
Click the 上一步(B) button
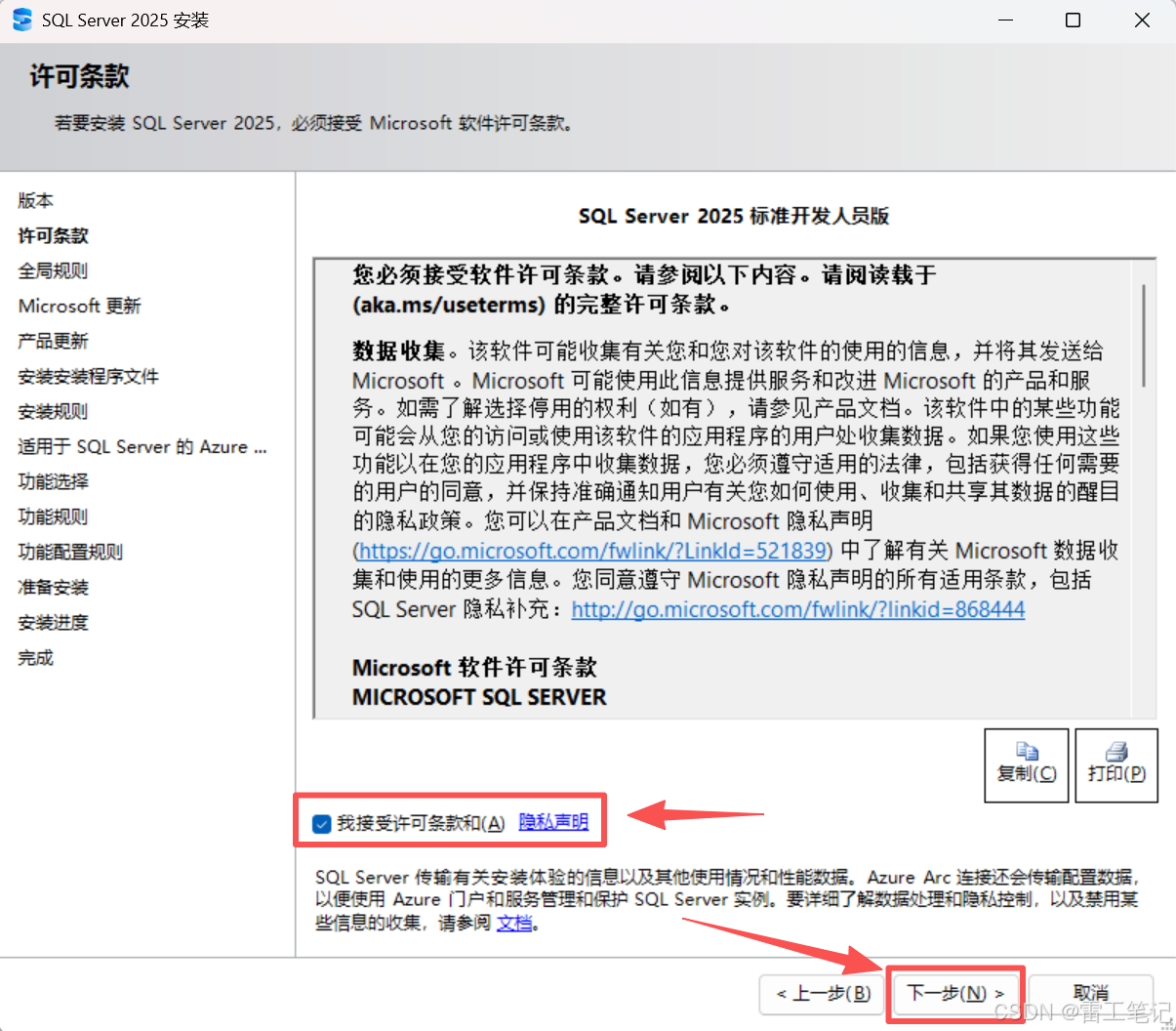point(824,994)
